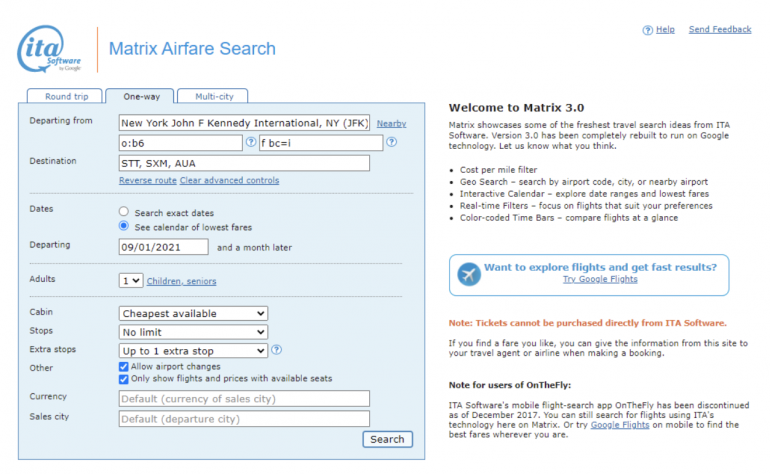Screen dimensions: 770x474
Task: Click the Help question mark icon
Action: pos(647,30)
